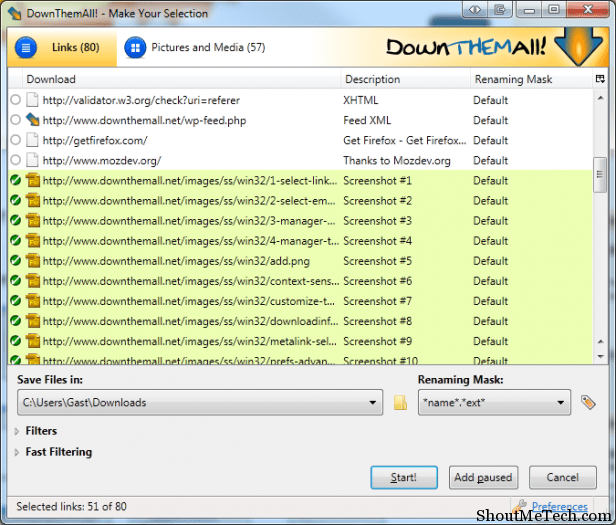
Task: Click the image icon of add.png row
Action: (x=33, y=261)
